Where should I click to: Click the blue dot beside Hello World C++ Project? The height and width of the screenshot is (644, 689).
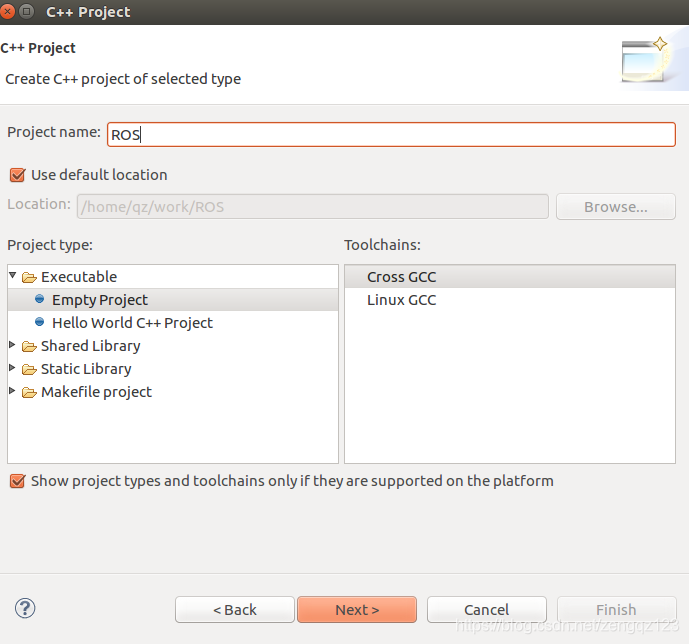(40, 322)
